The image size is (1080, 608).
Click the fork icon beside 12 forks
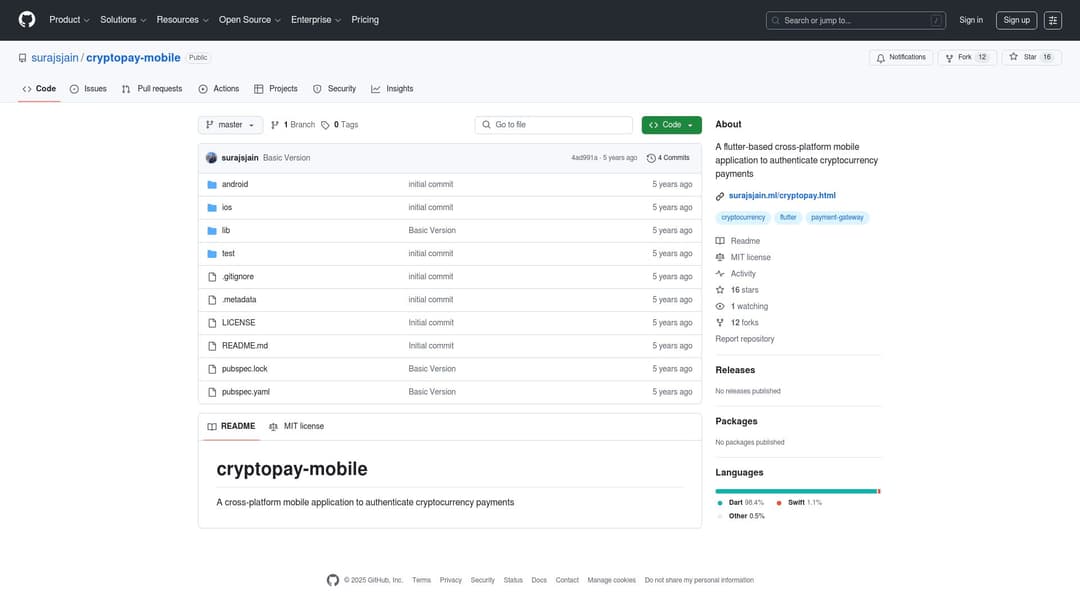[720, 323]
